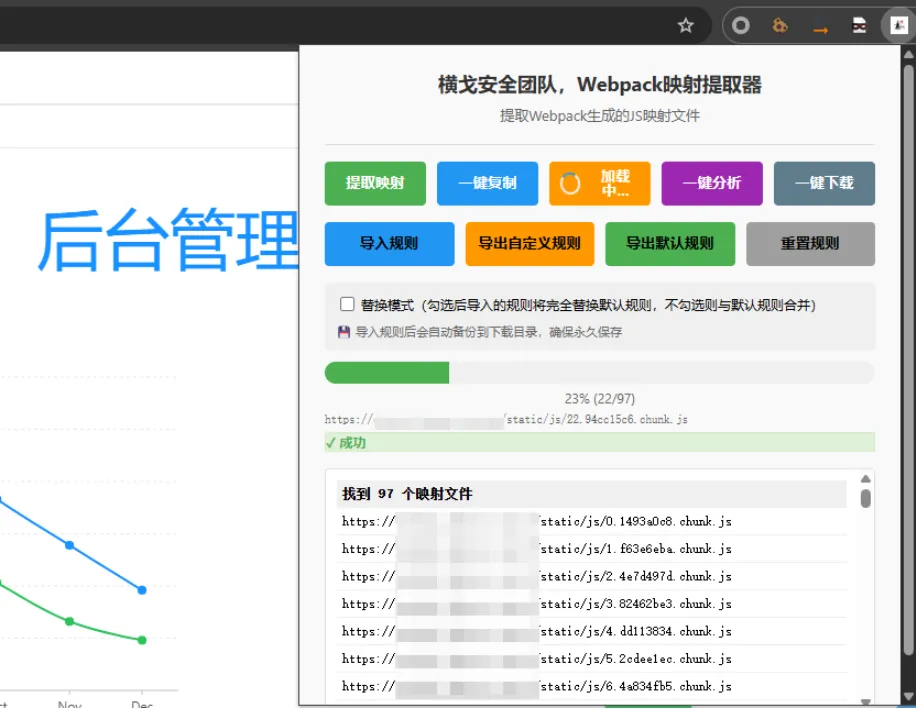
Task: Select the 3.82462be3.chunk.js entry
Action: pos(592,604)
